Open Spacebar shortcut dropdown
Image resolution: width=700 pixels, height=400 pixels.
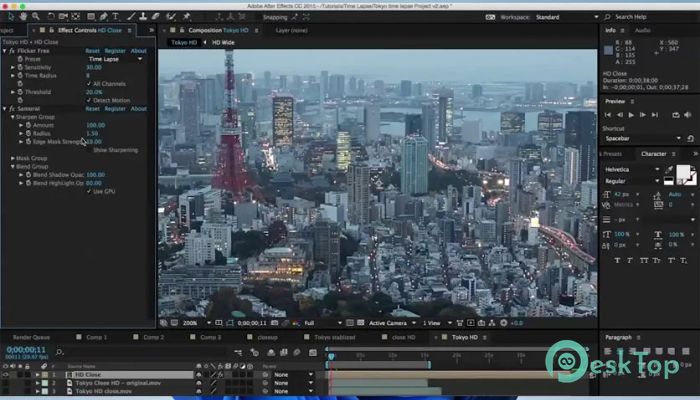tap(642, 138)
